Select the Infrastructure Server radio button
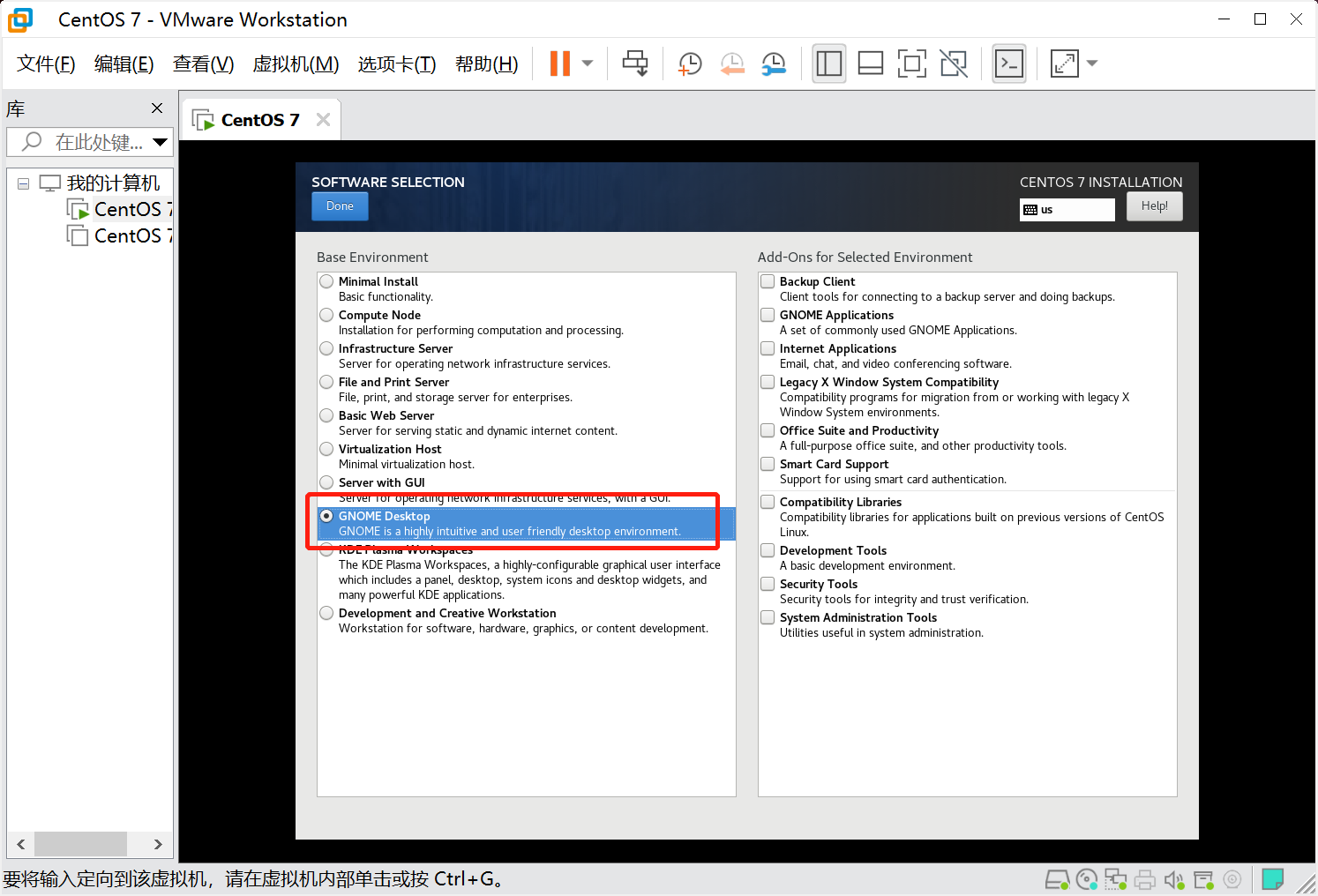This screenshot has width=1318, height=896. (x=327, y=348)
